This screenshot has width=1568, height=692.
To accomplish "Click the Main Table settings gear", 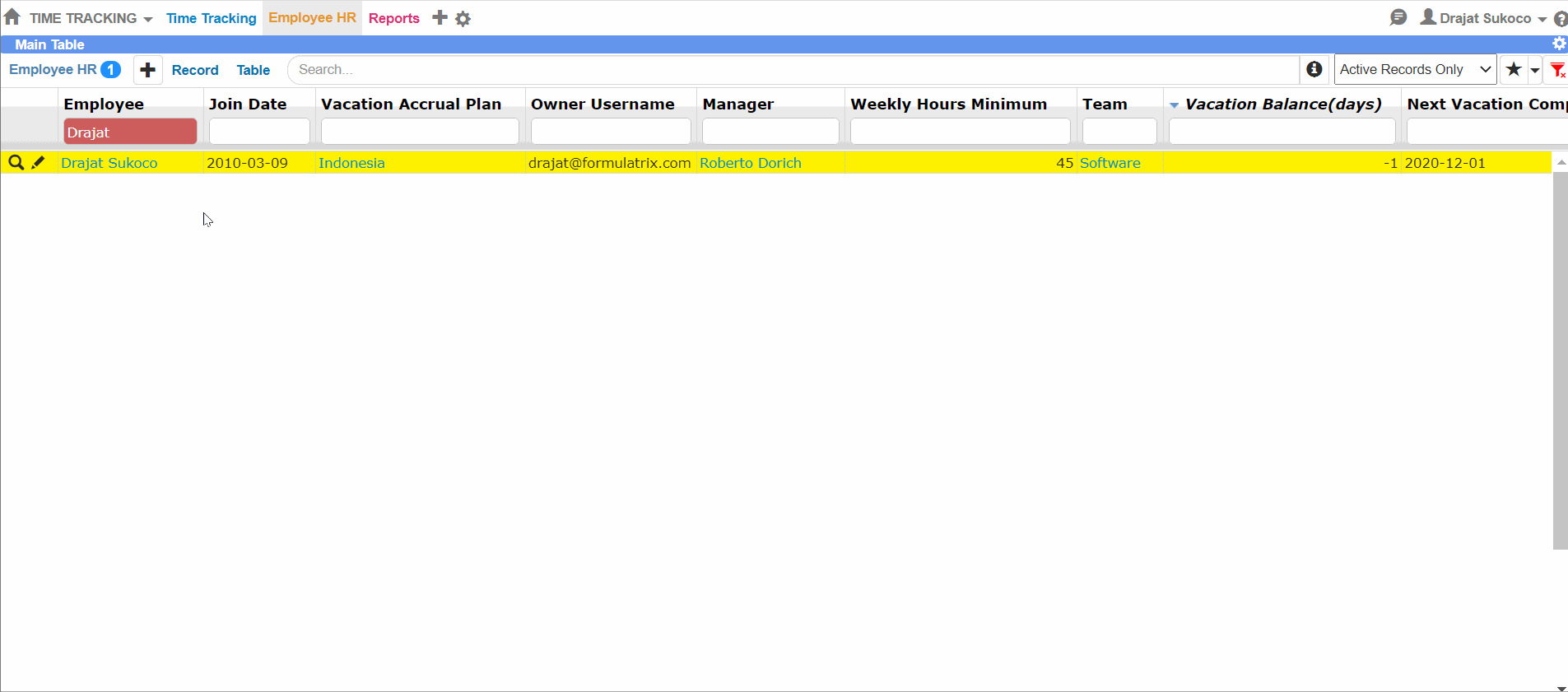I will [1558, 44].
